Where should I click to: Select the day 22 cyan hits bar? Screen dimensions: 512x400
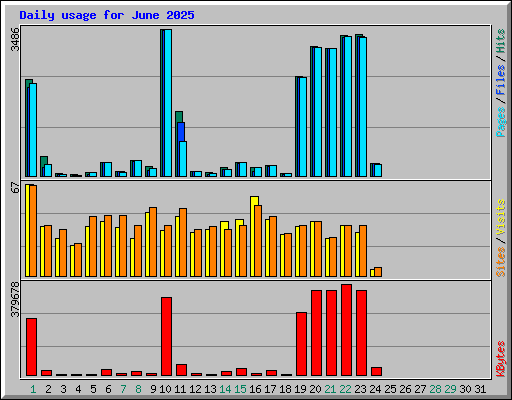348,107
